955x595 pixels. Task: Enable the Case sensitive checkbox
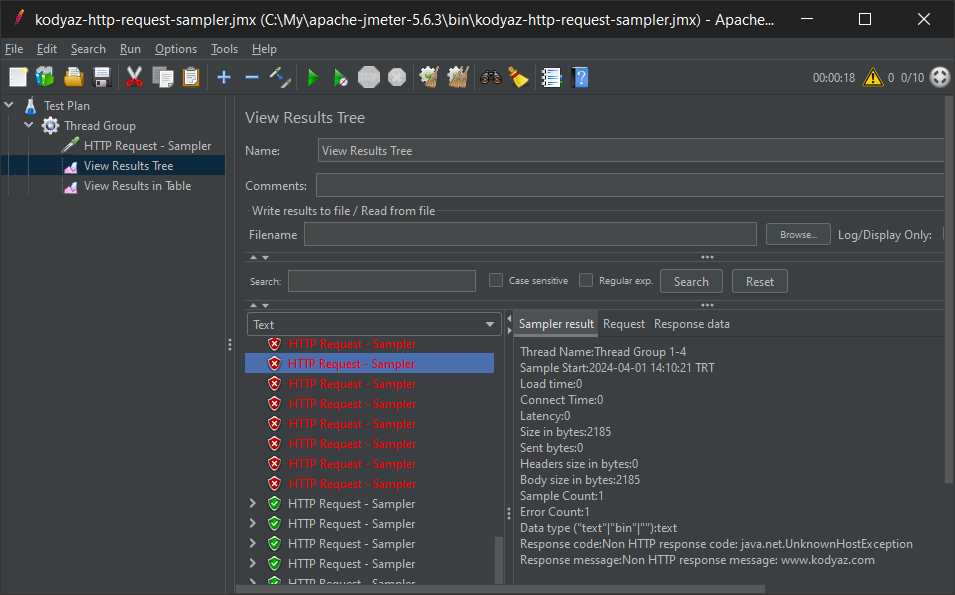pos(496,280)
